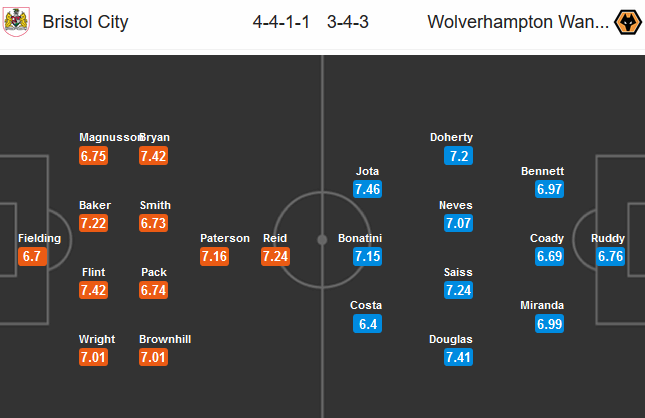Select Flint's 7.42 rating badge

[x=93, y=290]
